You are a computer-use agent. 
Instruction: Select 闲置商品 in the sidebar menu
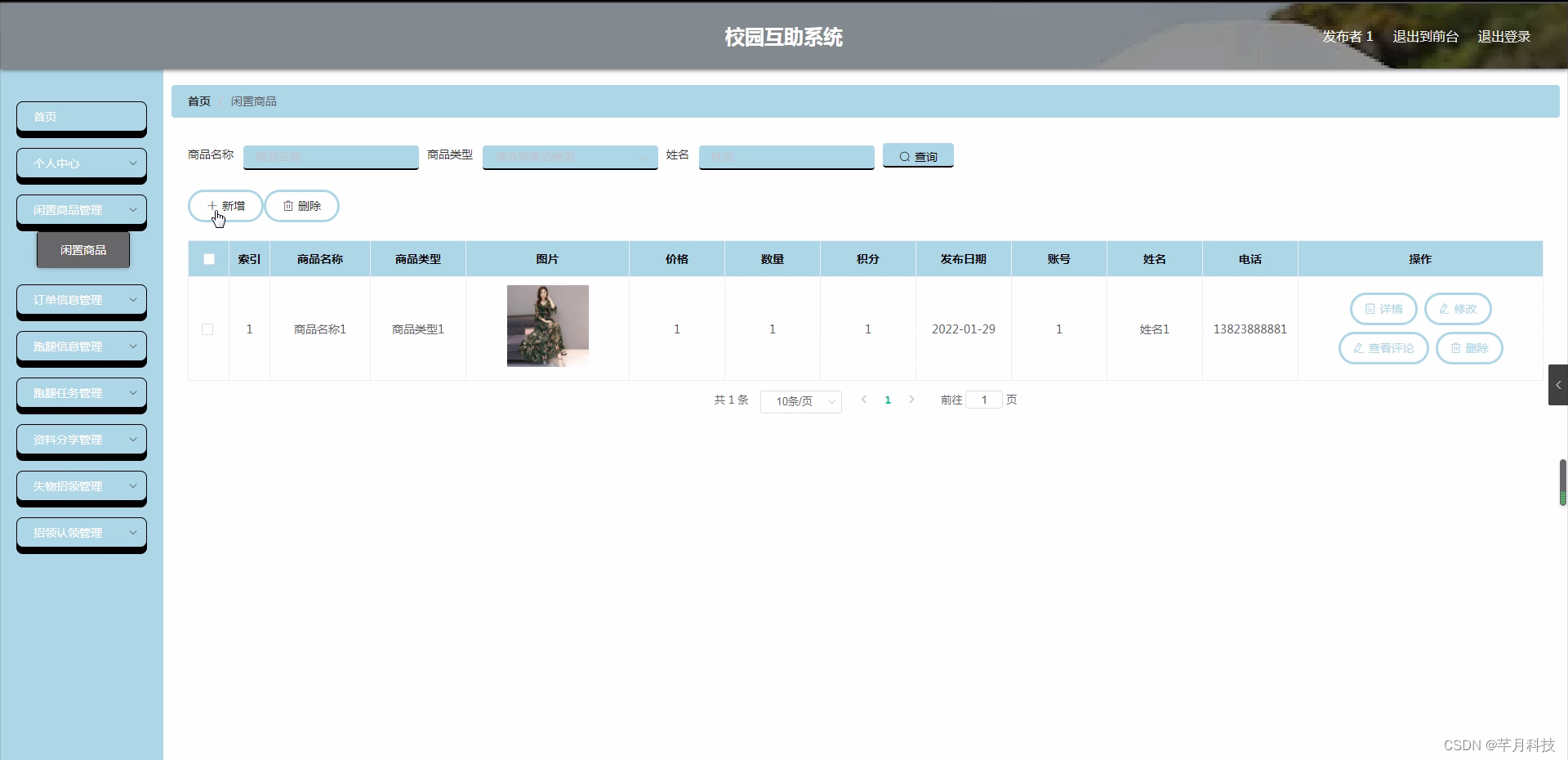point(82,249)
